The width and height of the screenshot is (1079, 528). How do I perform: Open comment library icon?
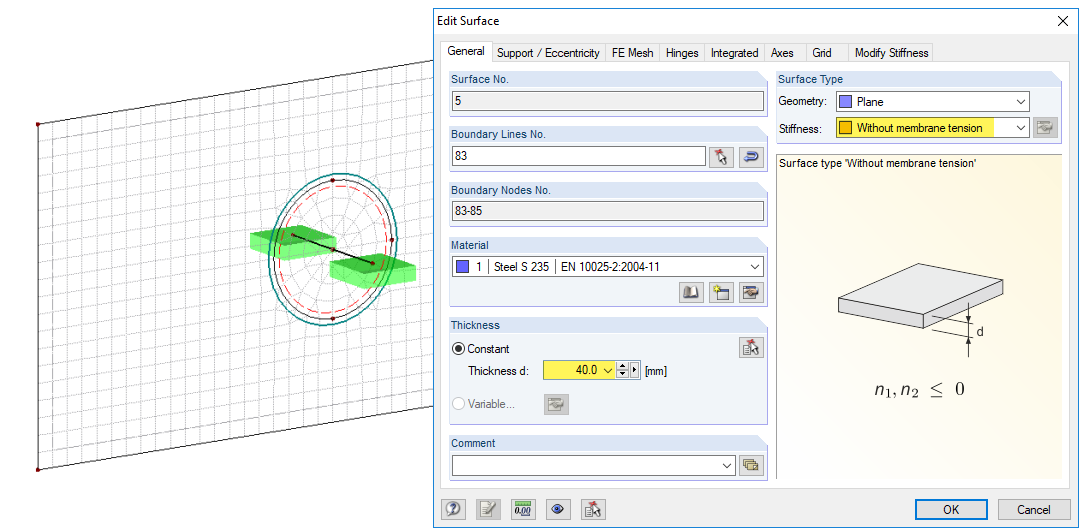(751, 465)
